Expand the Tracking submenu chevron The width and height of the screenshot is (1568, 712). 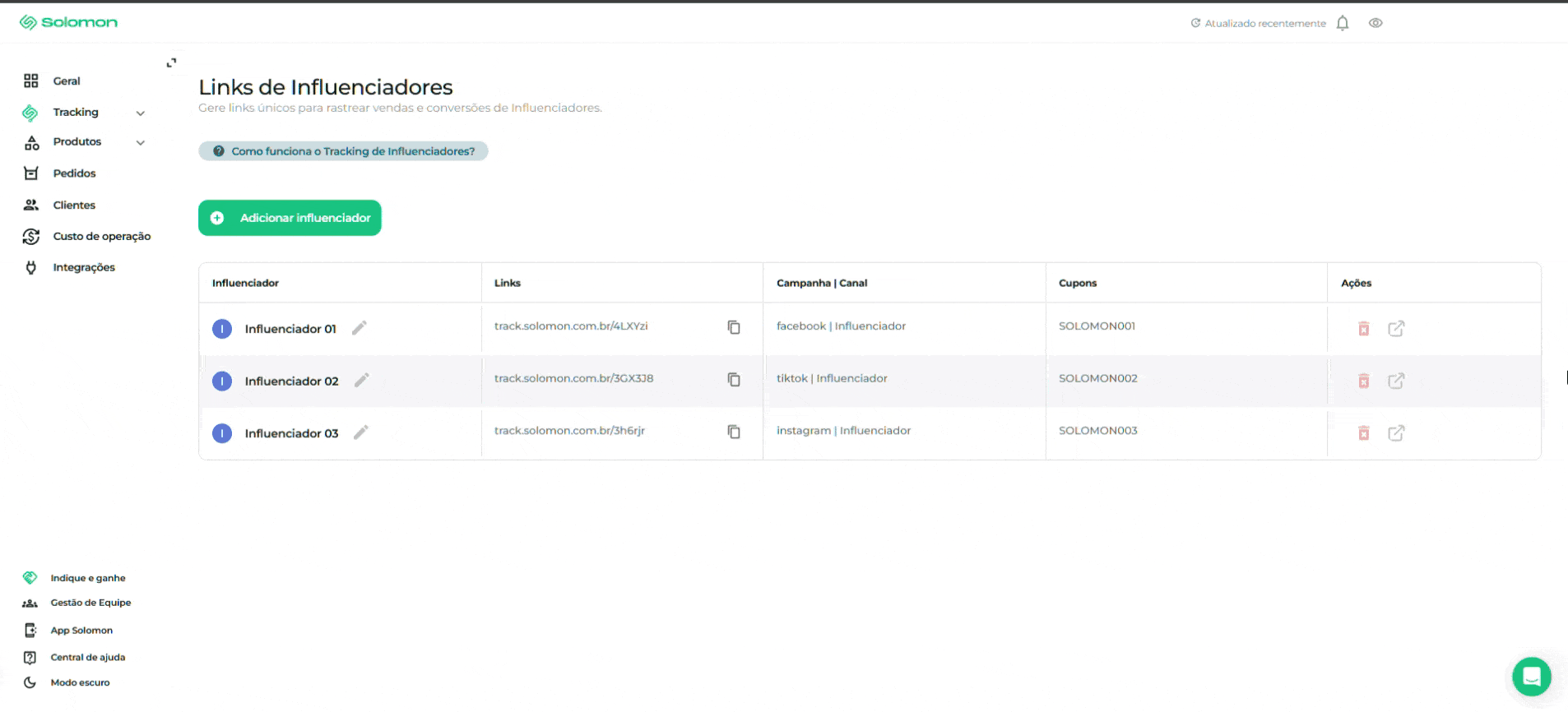tap(141, 113)
